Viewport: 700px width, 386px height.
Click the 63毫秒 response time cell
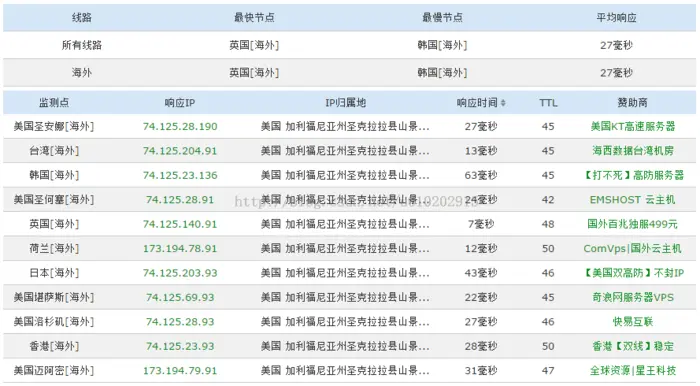[x=481, y=175]
